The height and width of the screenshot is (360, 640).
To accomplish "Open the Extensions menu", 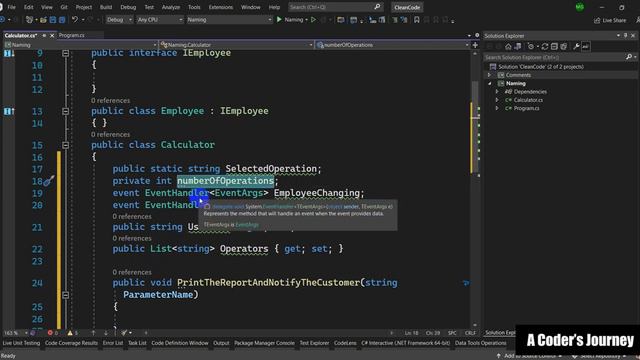I will click(221, 7).
